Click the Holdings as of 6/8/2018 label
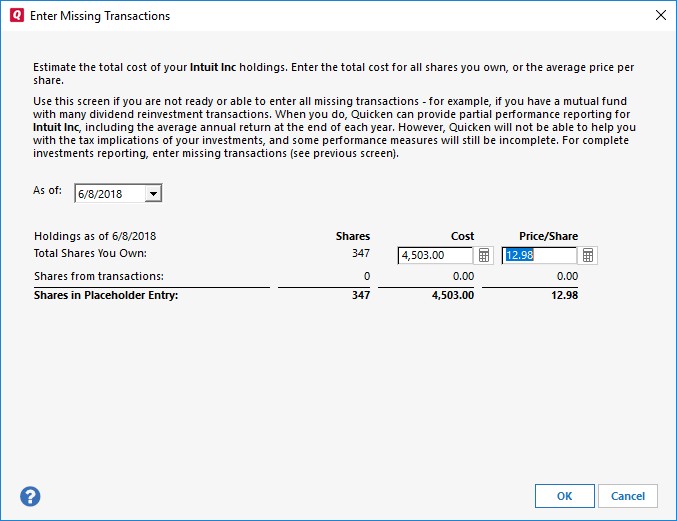 95,236
